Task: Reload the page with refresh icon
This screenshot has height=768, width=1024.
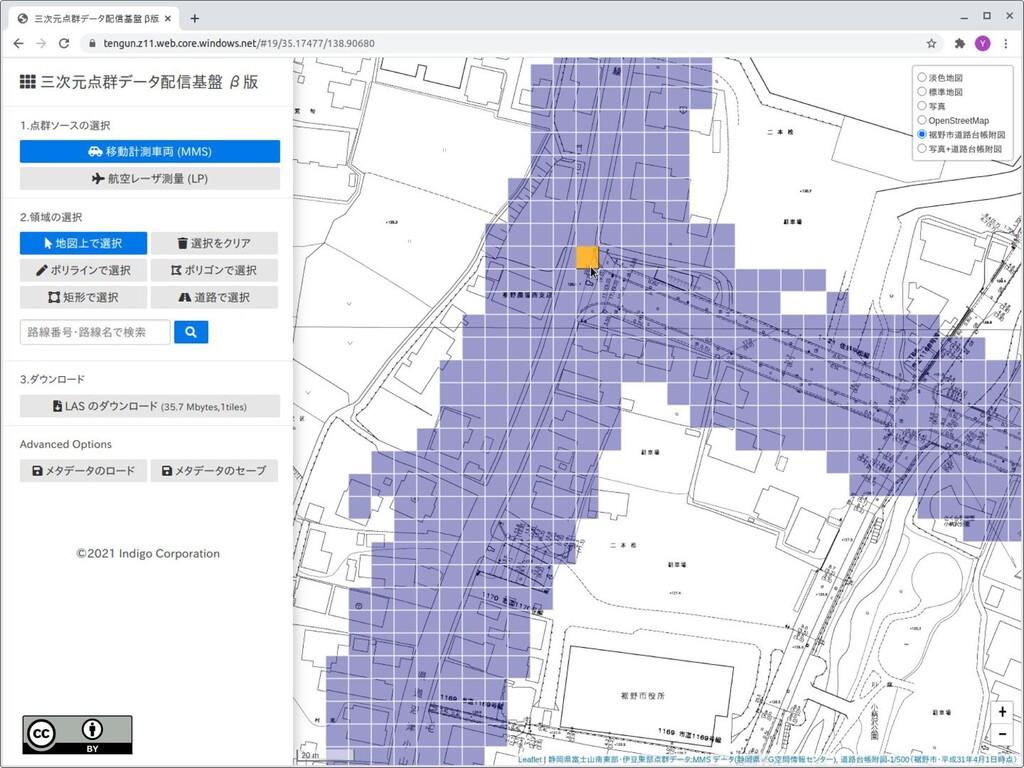Action: click(64, 43)
